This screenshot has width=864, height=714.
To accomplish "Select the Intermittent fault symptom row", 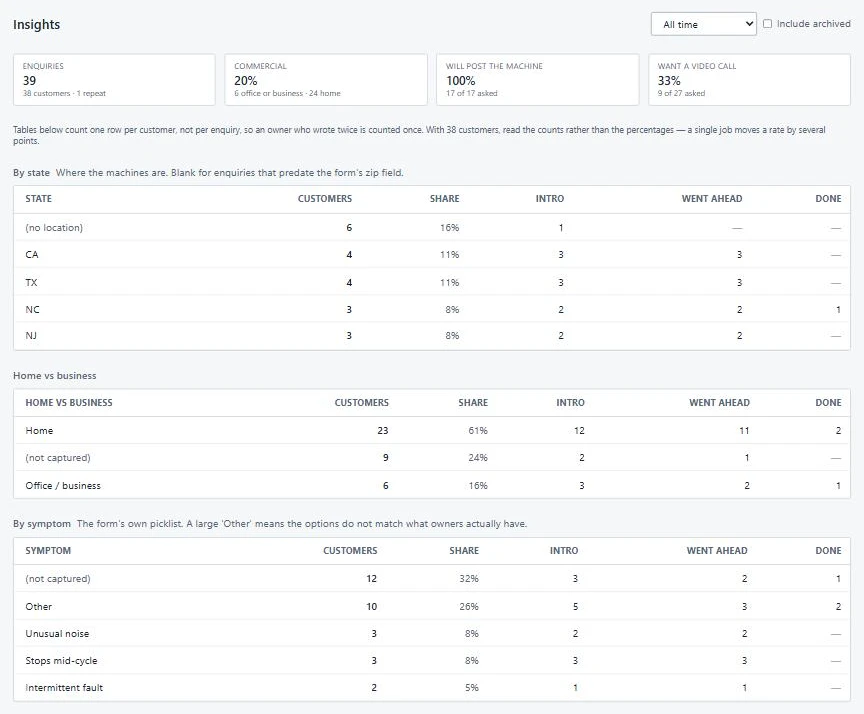I will coord(432,687).
